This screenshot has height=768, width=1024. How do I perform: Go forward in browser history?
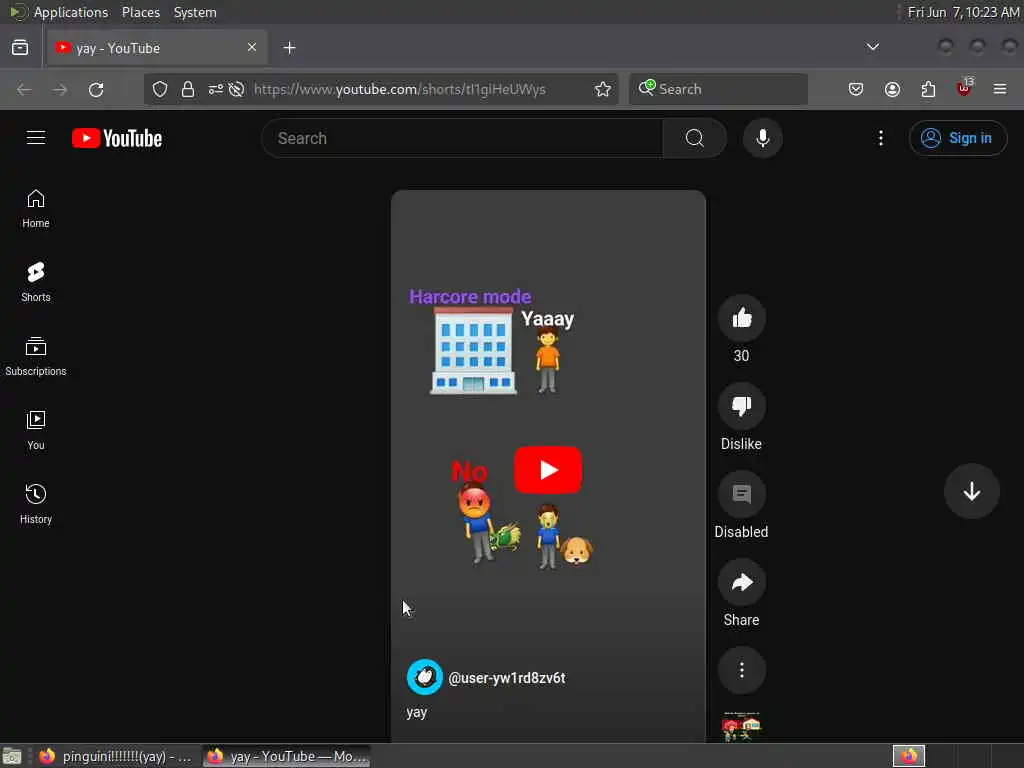coord(60,89)
